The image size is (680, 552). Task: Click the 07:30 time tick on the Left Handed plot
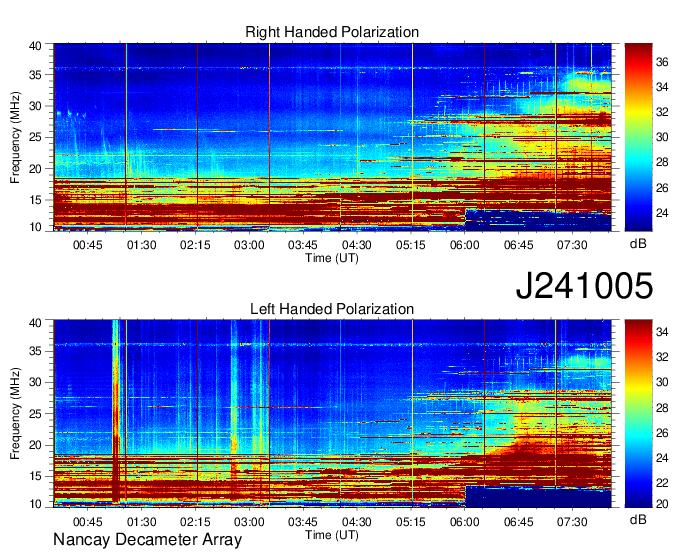(x=572, y=521)
